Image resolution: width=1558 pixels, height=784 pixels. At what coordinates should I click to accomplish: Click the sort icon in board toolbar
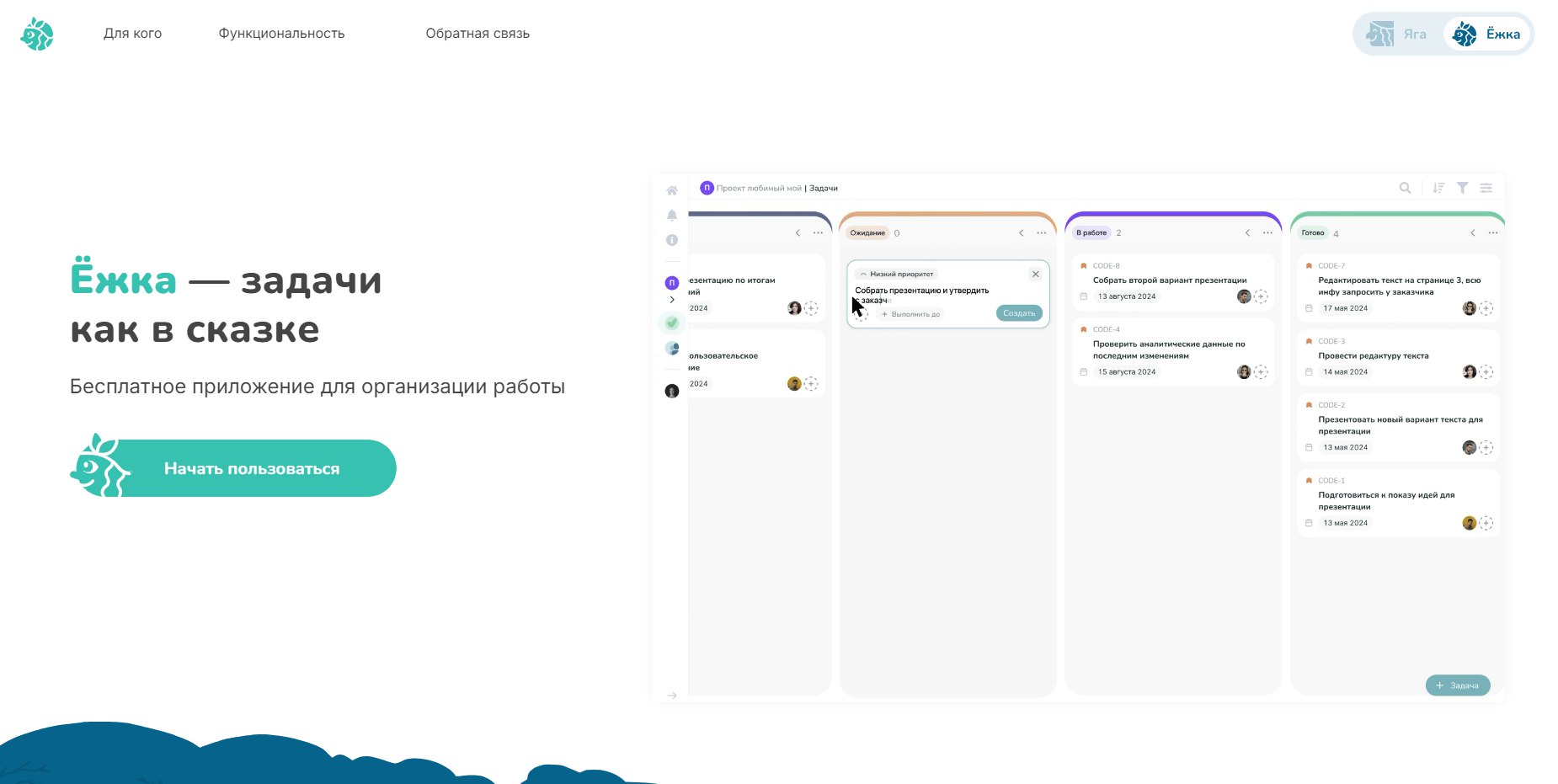(x=1438, y=188)
